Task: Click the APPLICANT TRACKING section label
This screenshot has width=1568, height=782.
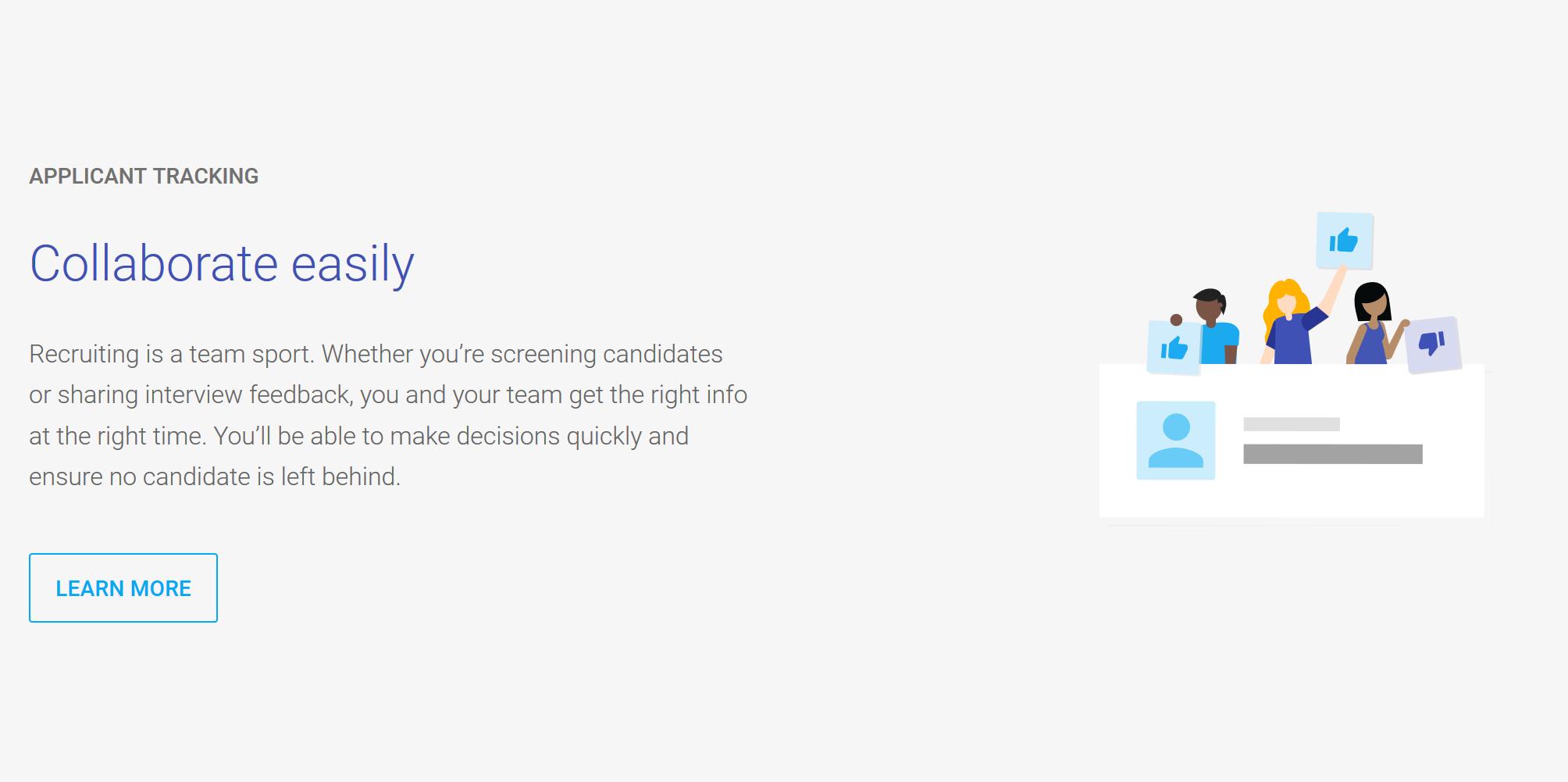Action: (144, 177)
